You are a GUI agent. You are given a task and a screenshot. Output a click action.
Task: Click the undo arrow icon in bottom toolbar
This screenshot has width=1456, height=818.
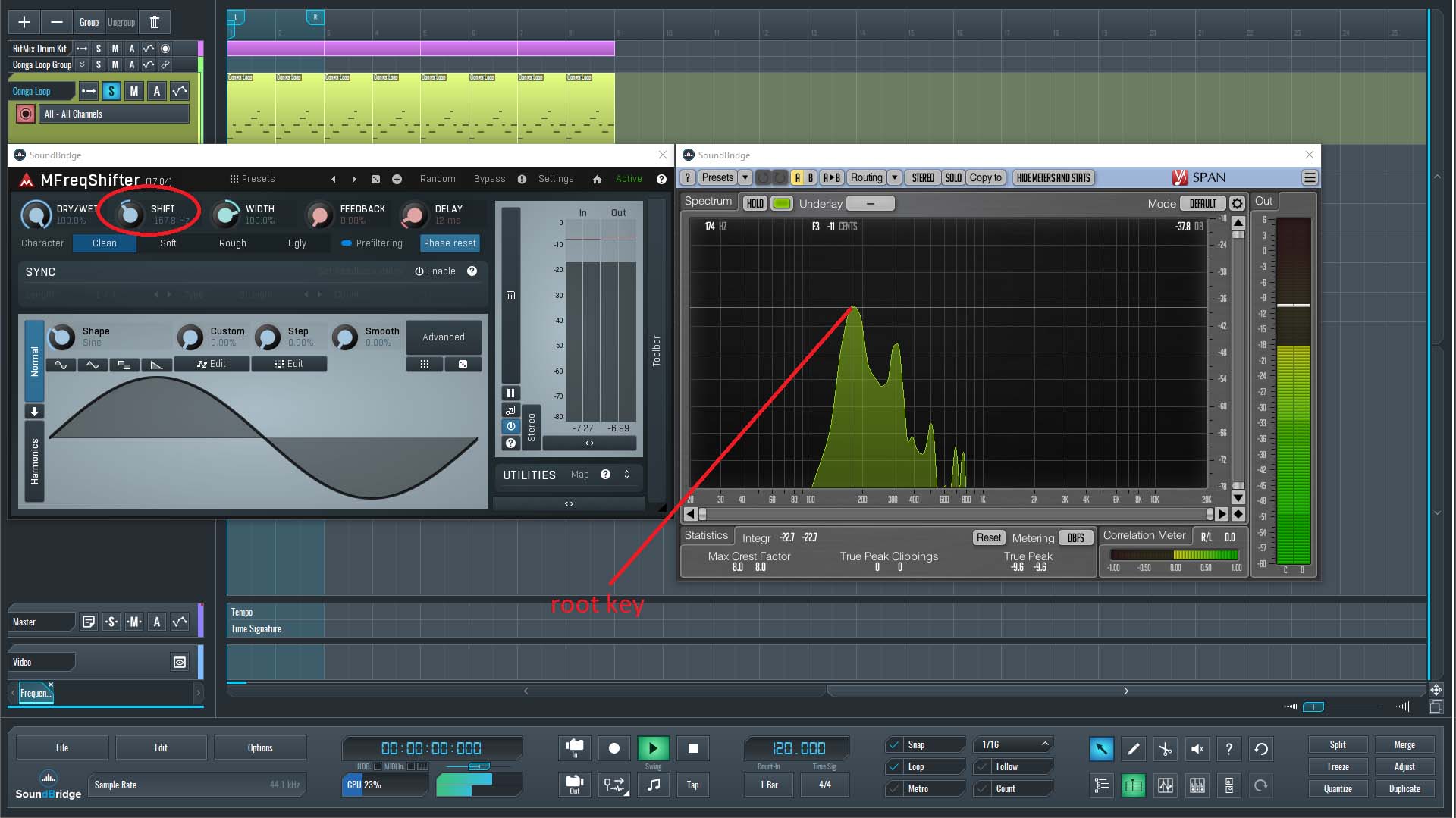1261,749
